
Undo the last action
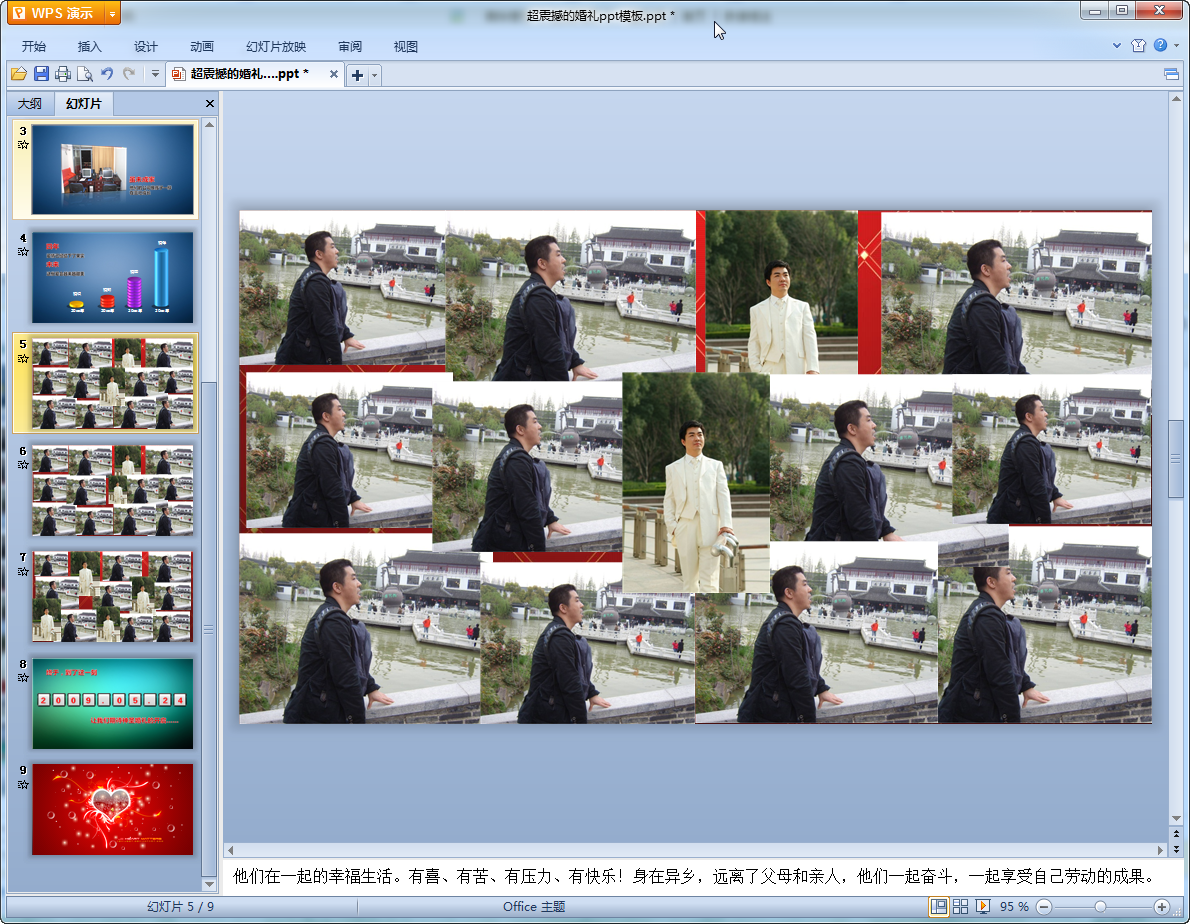(x=107, y=74)
